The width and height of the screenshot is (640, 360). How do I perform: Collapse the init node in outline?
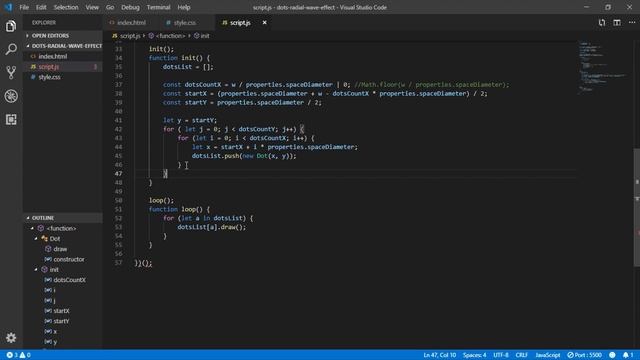[36, 269]
